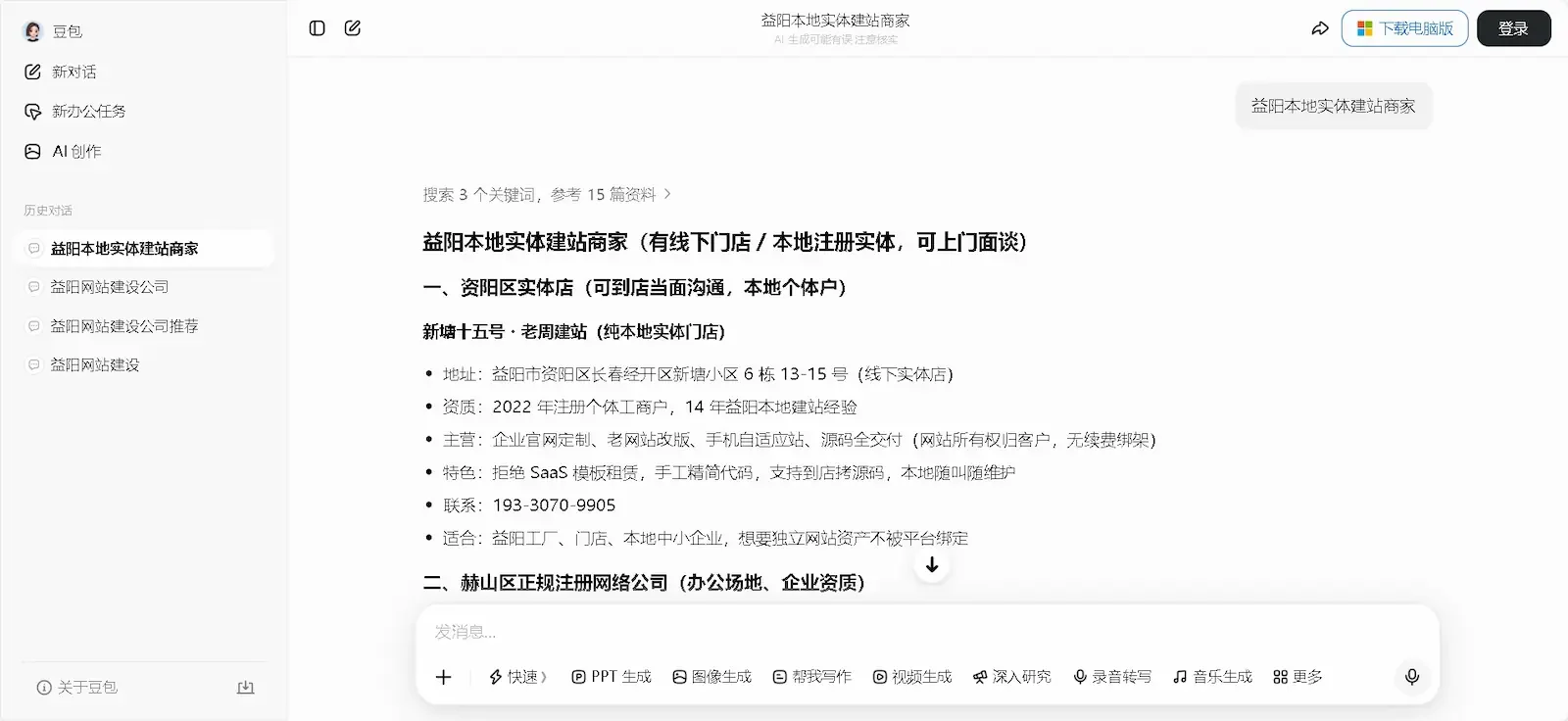Image resolution: width=1568 pixels, height=721 pixels.
Task: Select the PPT 生成 tool
Action: pos(612,677)
